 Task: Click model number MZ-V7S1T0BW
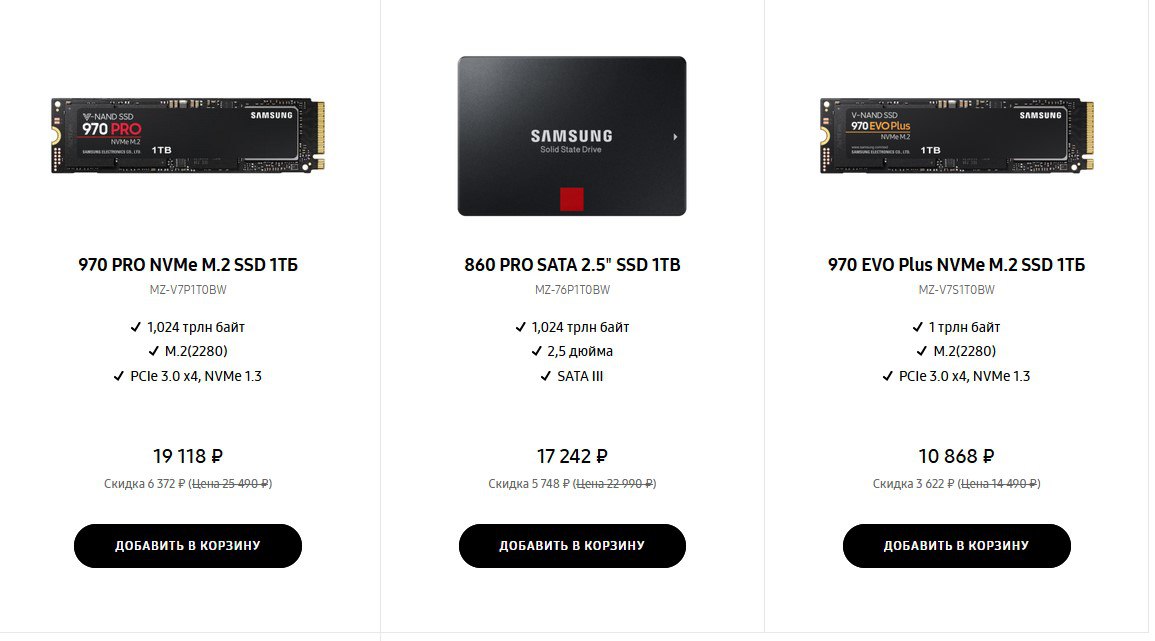pyautogui.click(x=956, y=290)
